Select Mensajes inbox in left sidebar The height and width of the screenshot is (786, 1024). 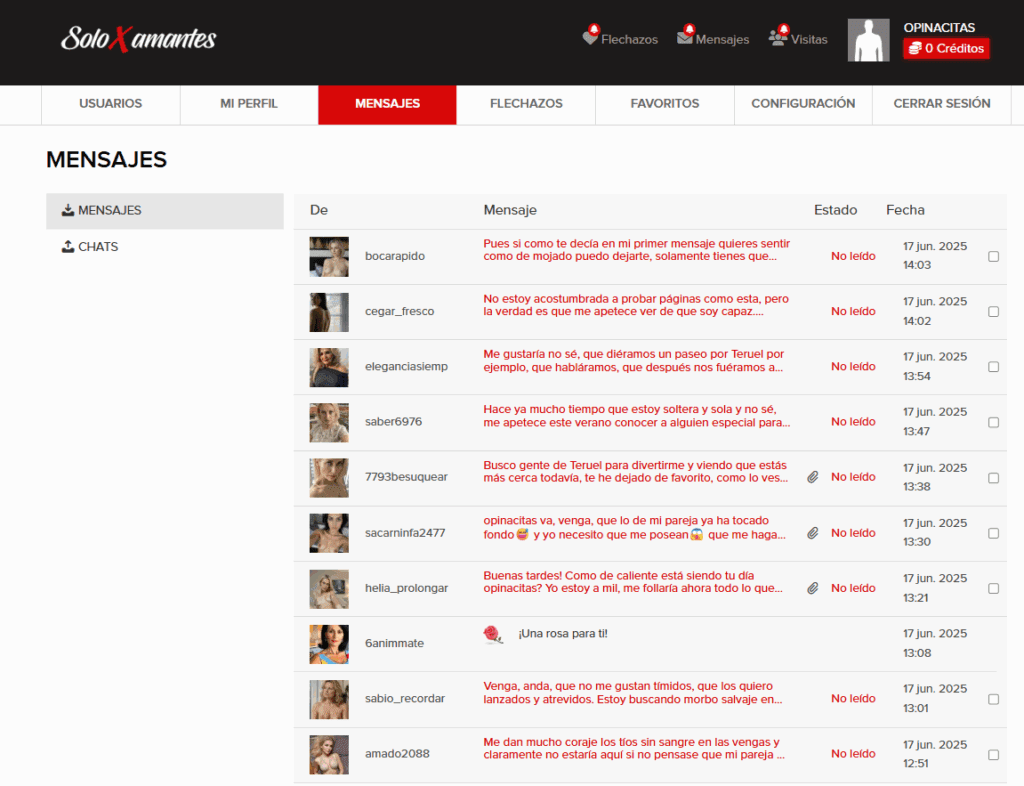coord(109,211)
